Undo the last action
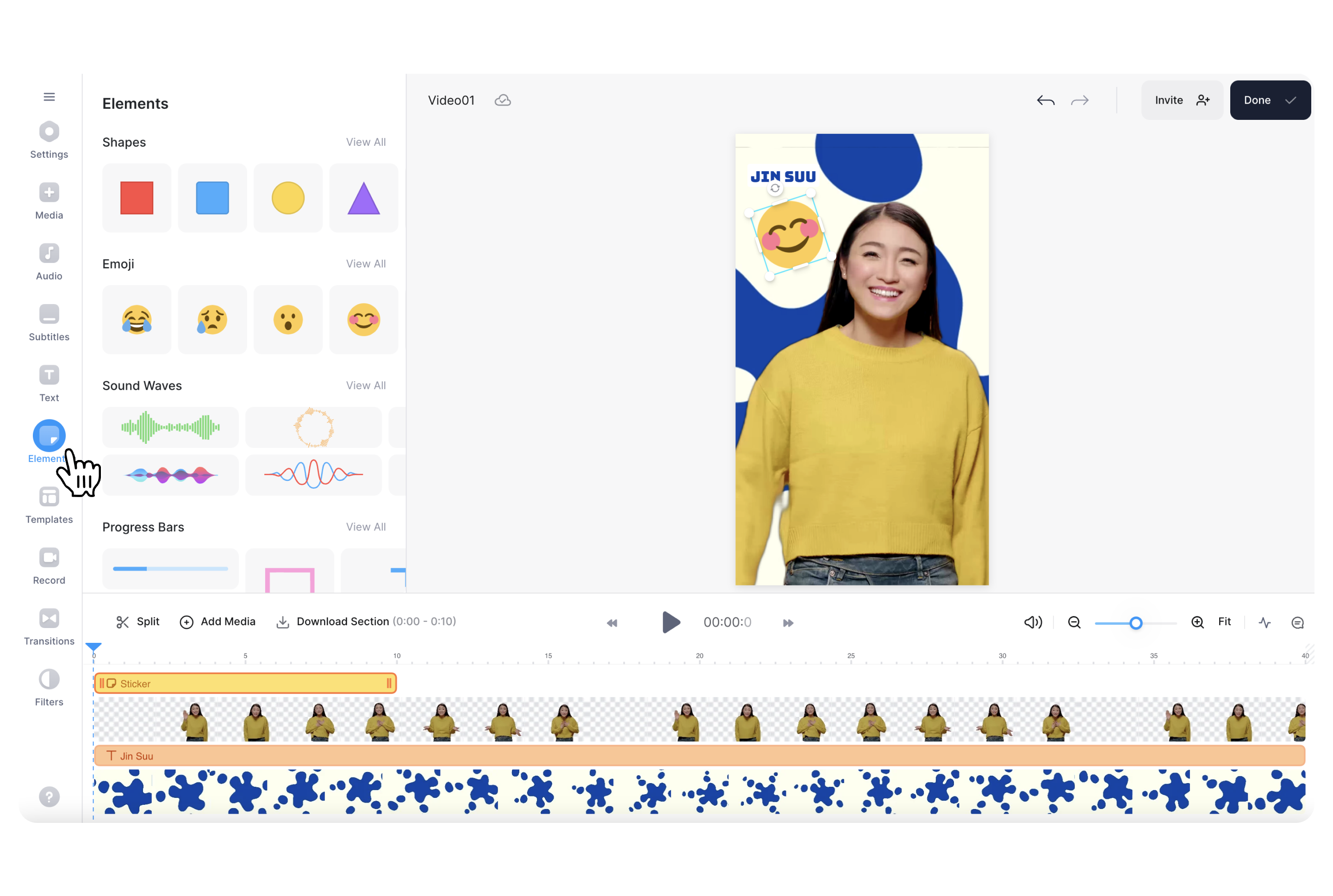Image resolution: width=1333 pixels, height=896 pixels. (x=1045, y=100)
